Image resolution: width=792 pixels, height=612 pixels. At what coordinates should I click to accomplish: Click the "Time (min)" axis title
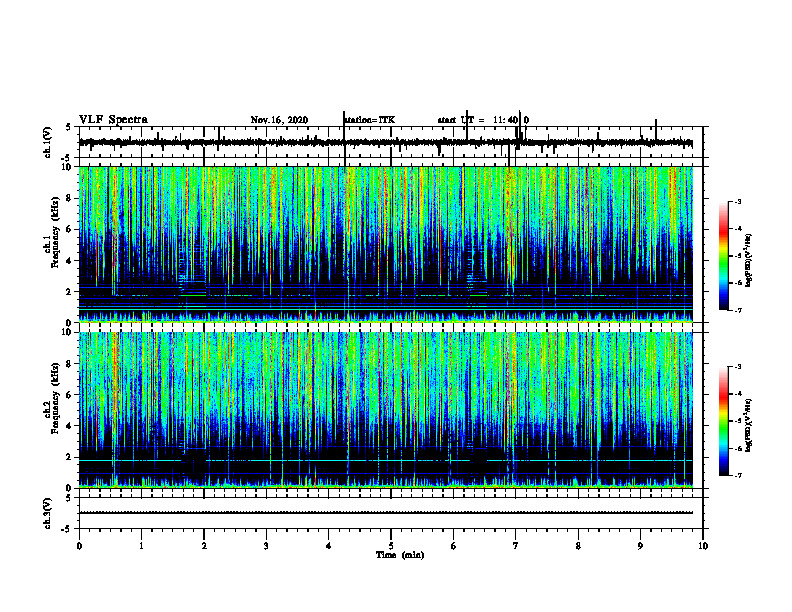pos(400,555)
